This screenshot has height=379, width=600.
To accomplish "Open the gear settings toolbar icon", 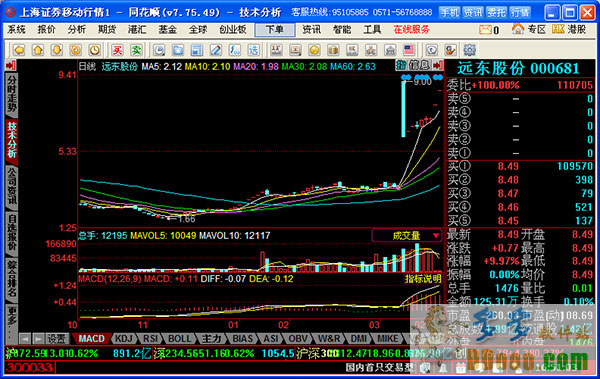I will tap(470, 50).
